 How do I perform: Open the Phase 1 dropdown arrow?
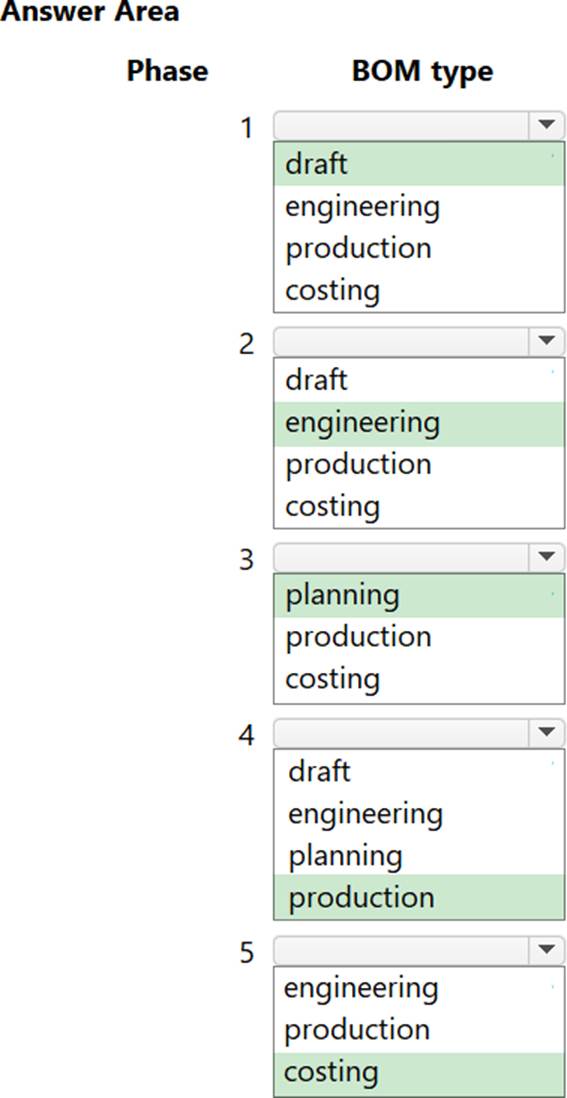click(x=547, y=125)
